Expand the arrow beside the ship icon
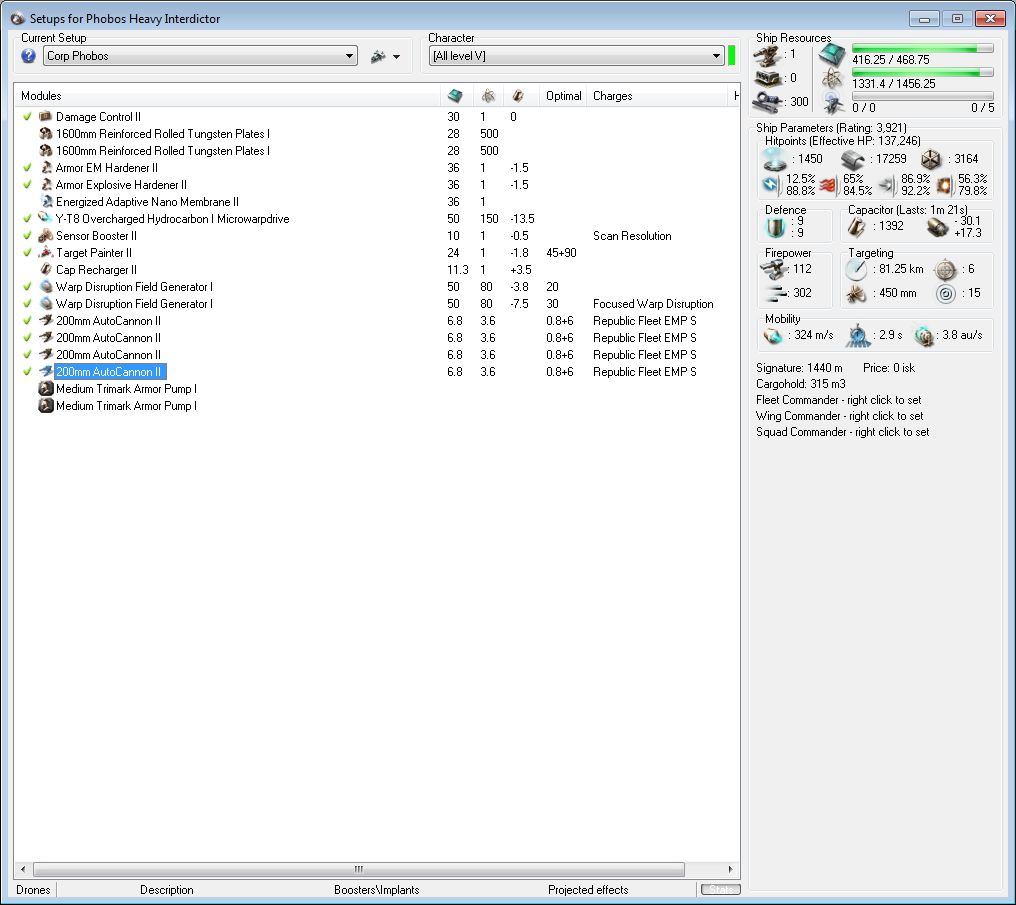This screenshot has height=905, width=1016. [397, 57]
